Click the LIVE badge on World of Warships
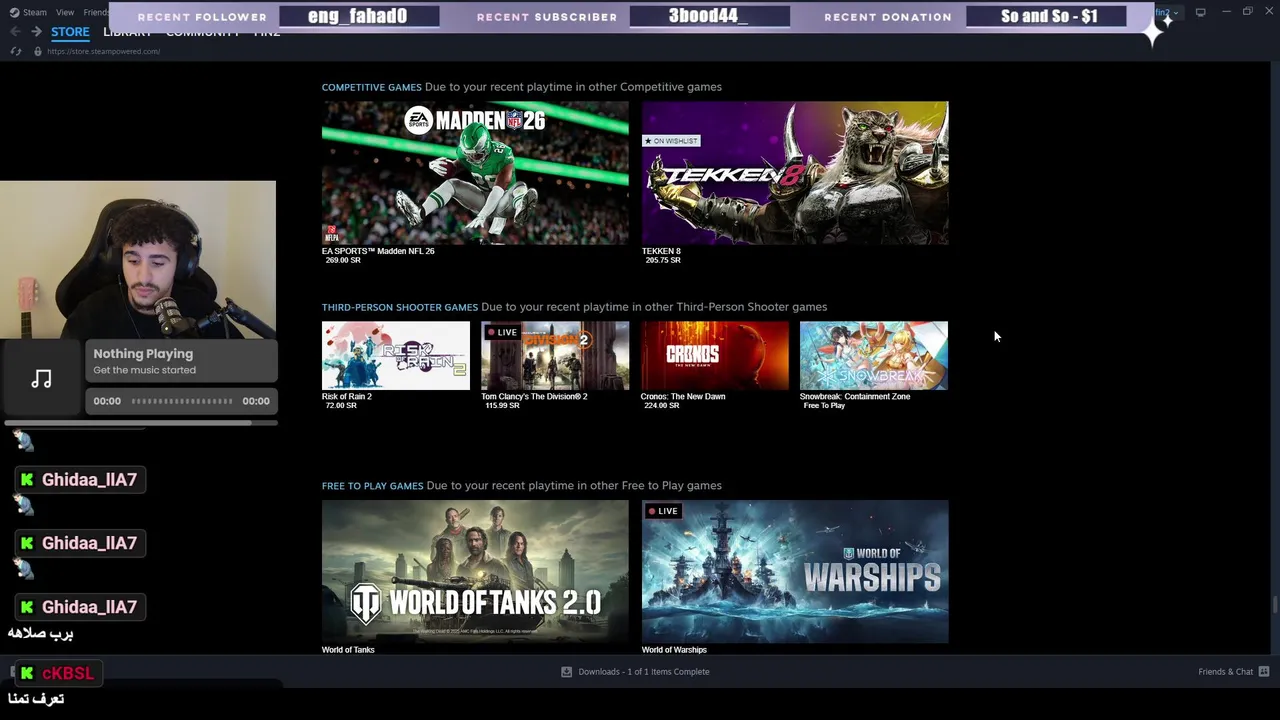This screenshot has height=720, width=1280. (x=662, y=511)
